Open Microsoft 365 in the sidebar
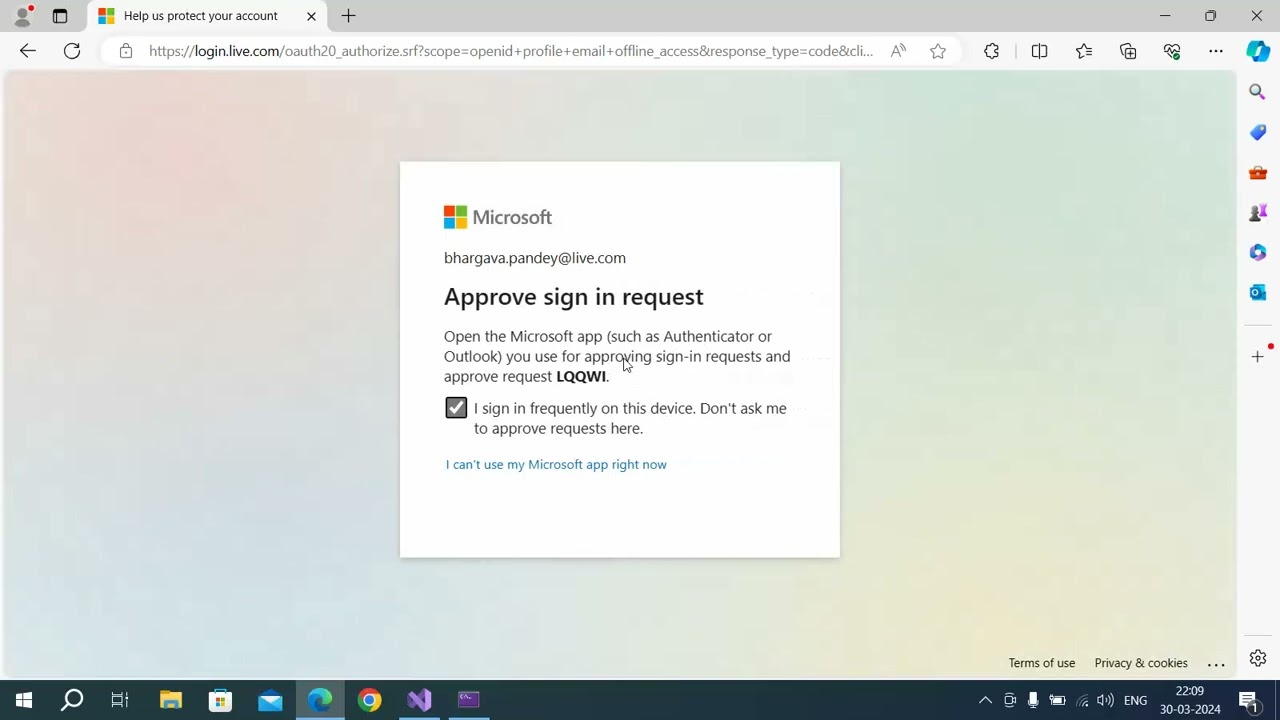The width and height of the screenshot is (1280, 720). [1258, 252]
